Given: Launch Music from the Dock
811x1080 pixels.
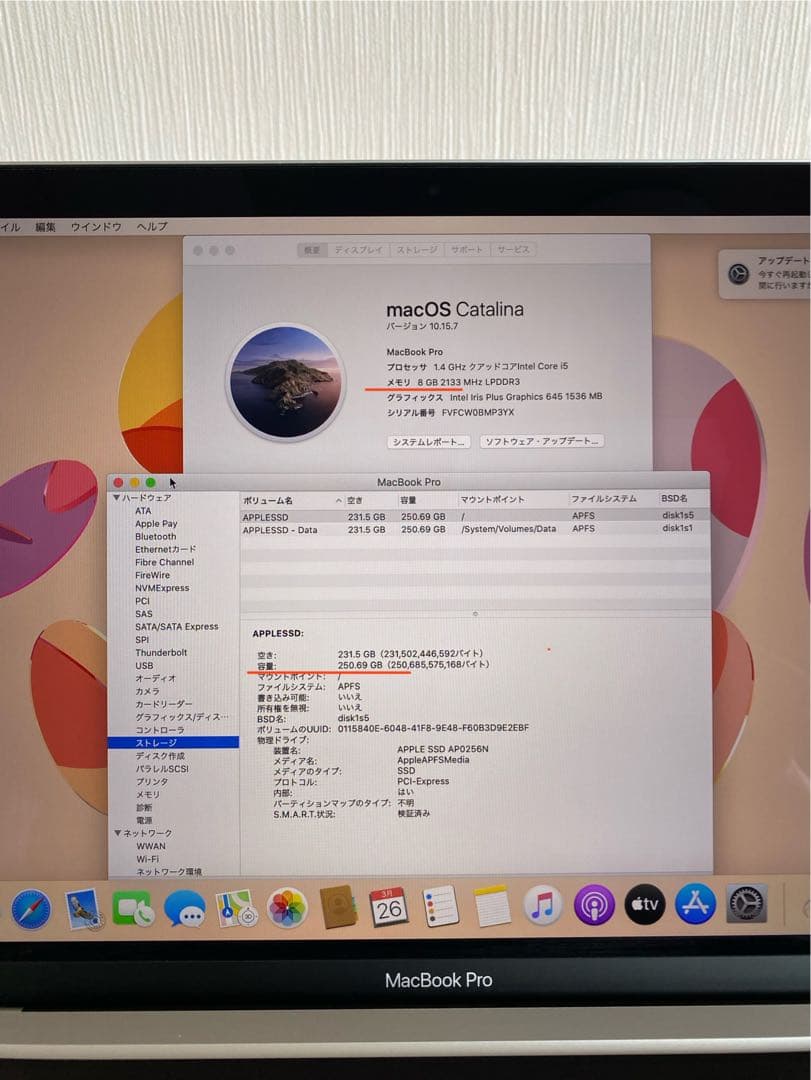Looking at the screenshot, I should [x=543, y=905].
